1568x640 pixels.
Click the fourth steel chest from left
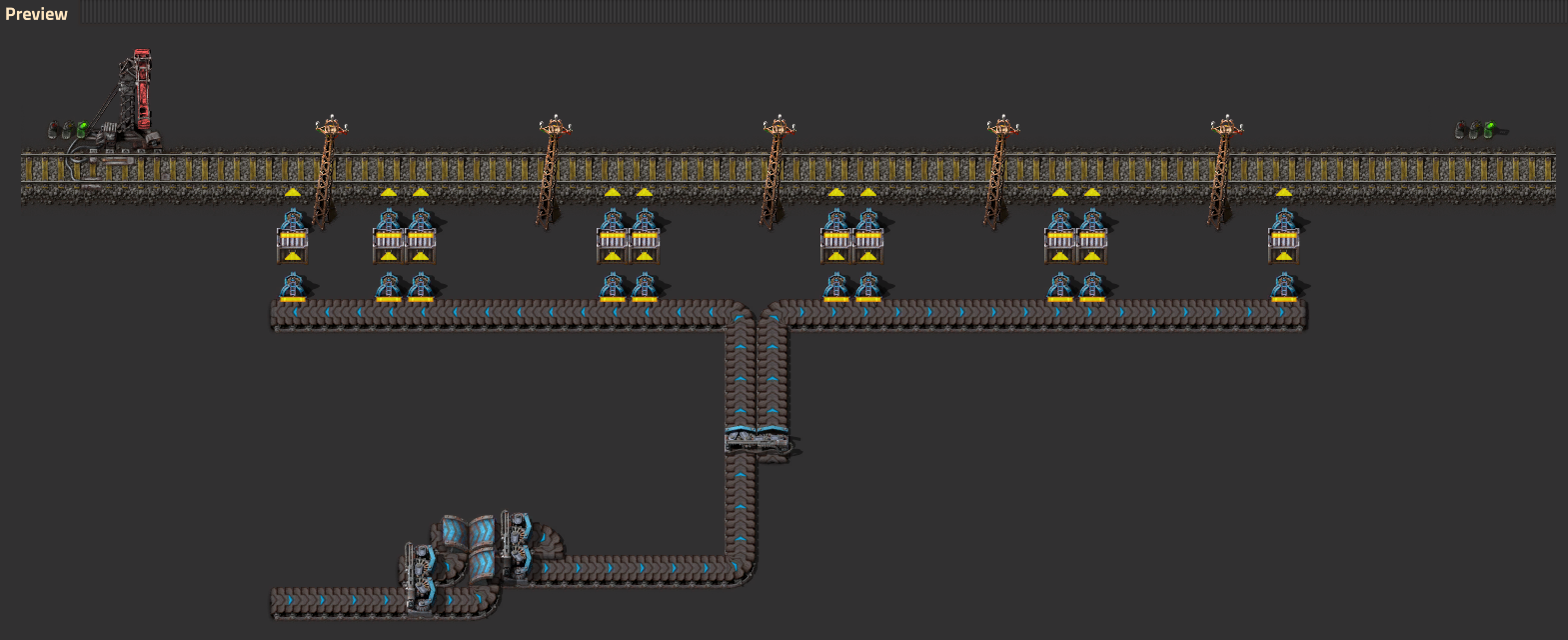[x=612, y=246]
